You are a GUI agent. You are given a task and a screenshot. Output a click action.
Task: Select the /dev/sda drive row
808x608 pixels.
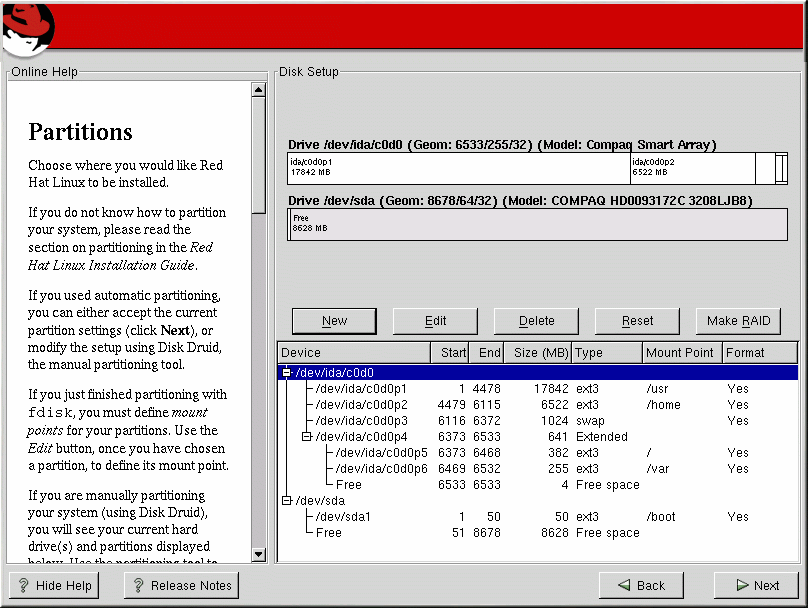537,500
